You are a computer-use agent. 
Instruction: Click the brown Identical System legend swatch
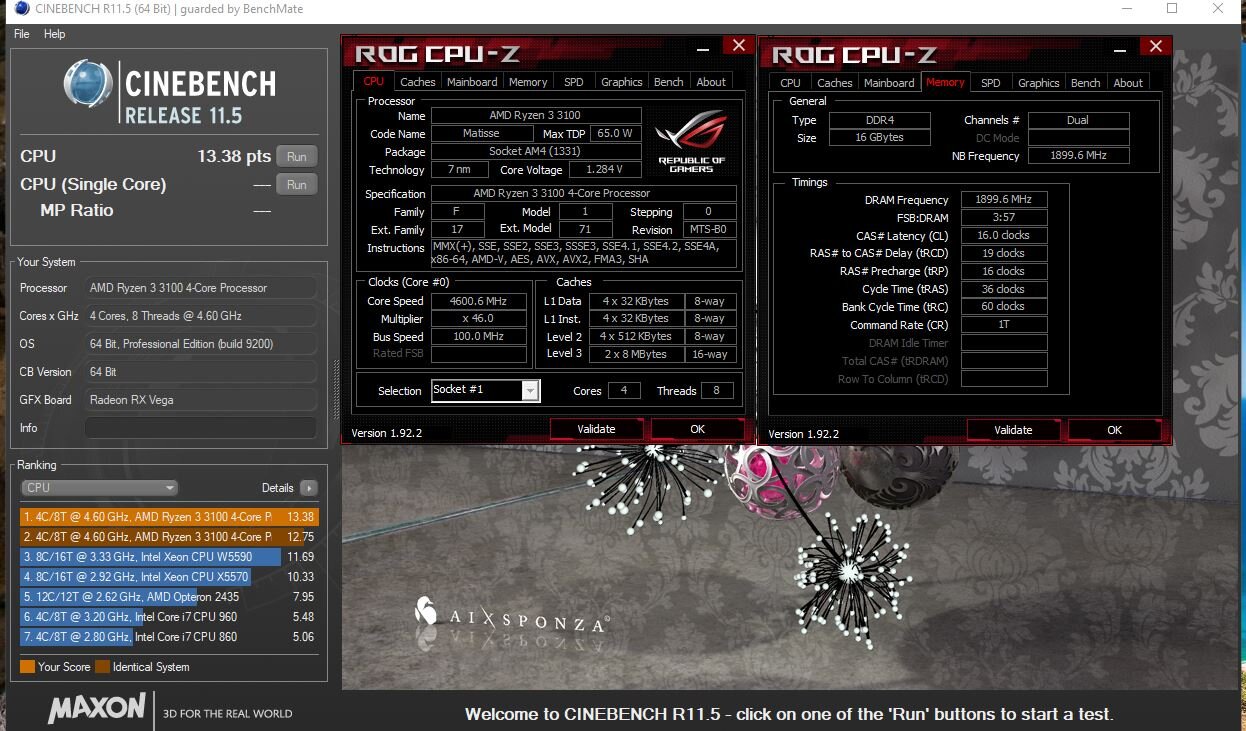[x=102, y=667]
